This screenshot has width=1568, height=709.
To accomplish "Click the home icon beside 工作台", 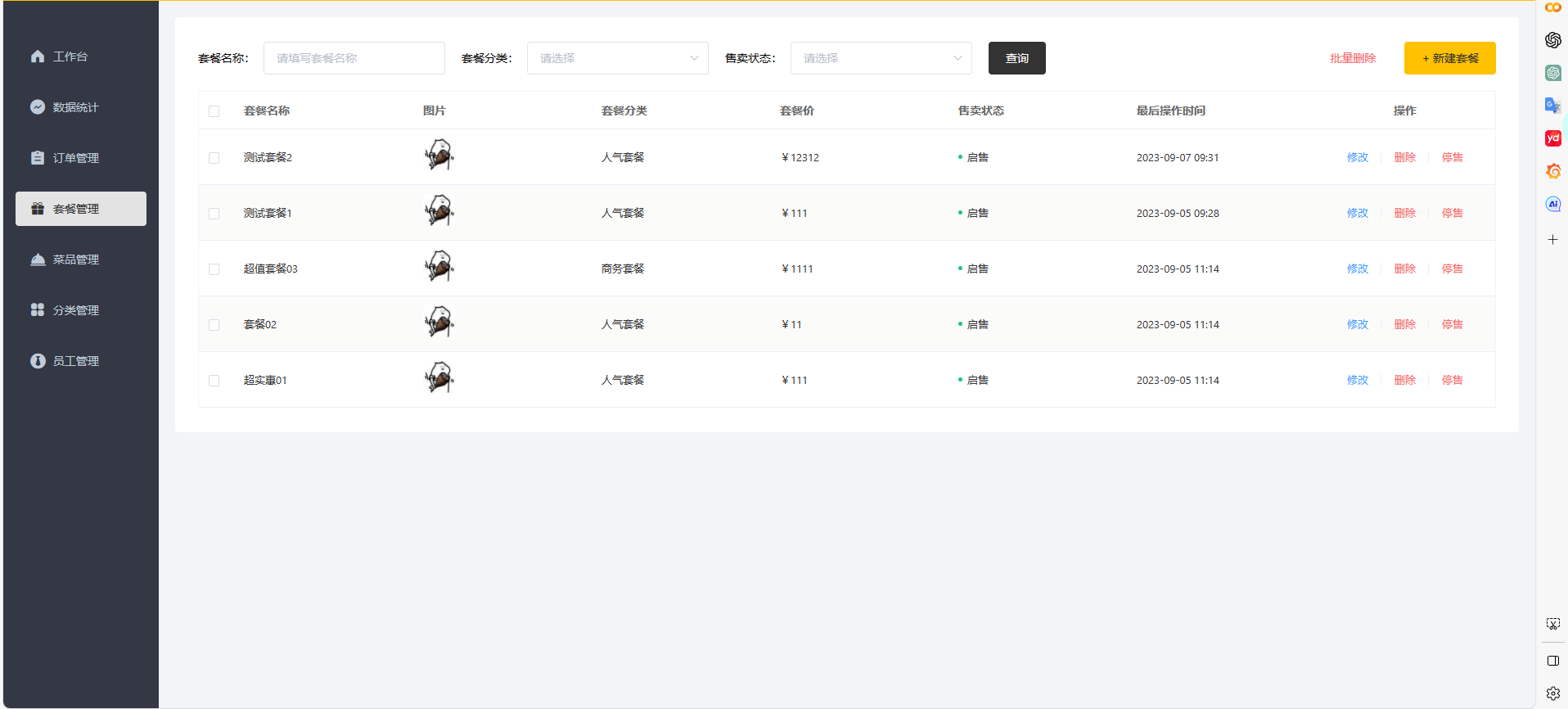I will click(38, 56).
